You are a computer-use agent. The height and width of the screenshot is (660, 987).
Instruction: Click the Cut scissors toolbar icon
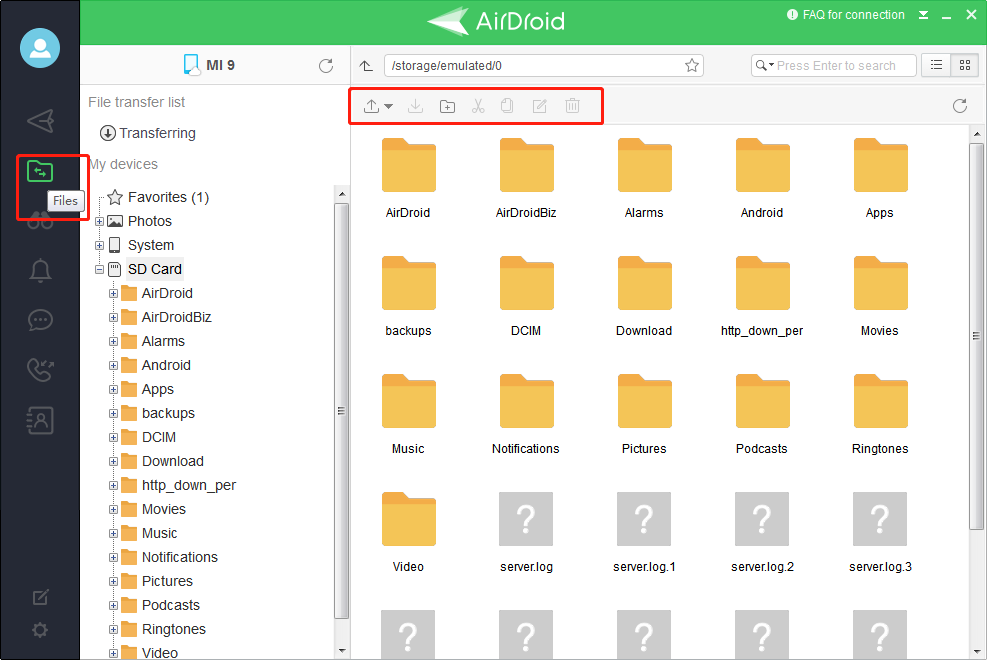tap(478, 106)
